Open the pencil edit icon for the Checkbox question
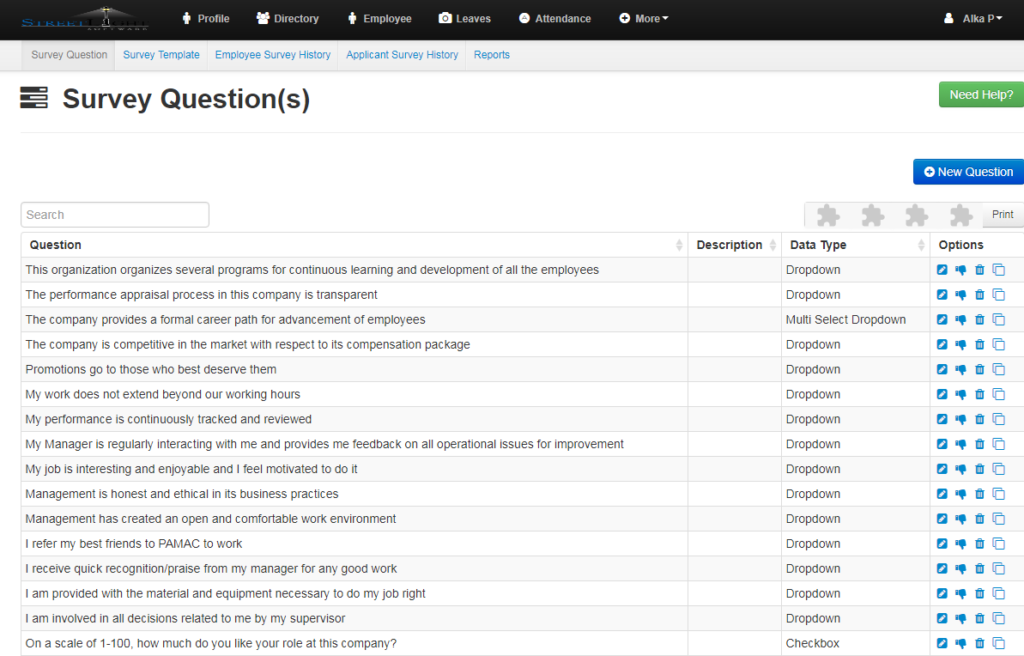Image resolution: width=1024 pixels, height=656 pixels. 942,643
